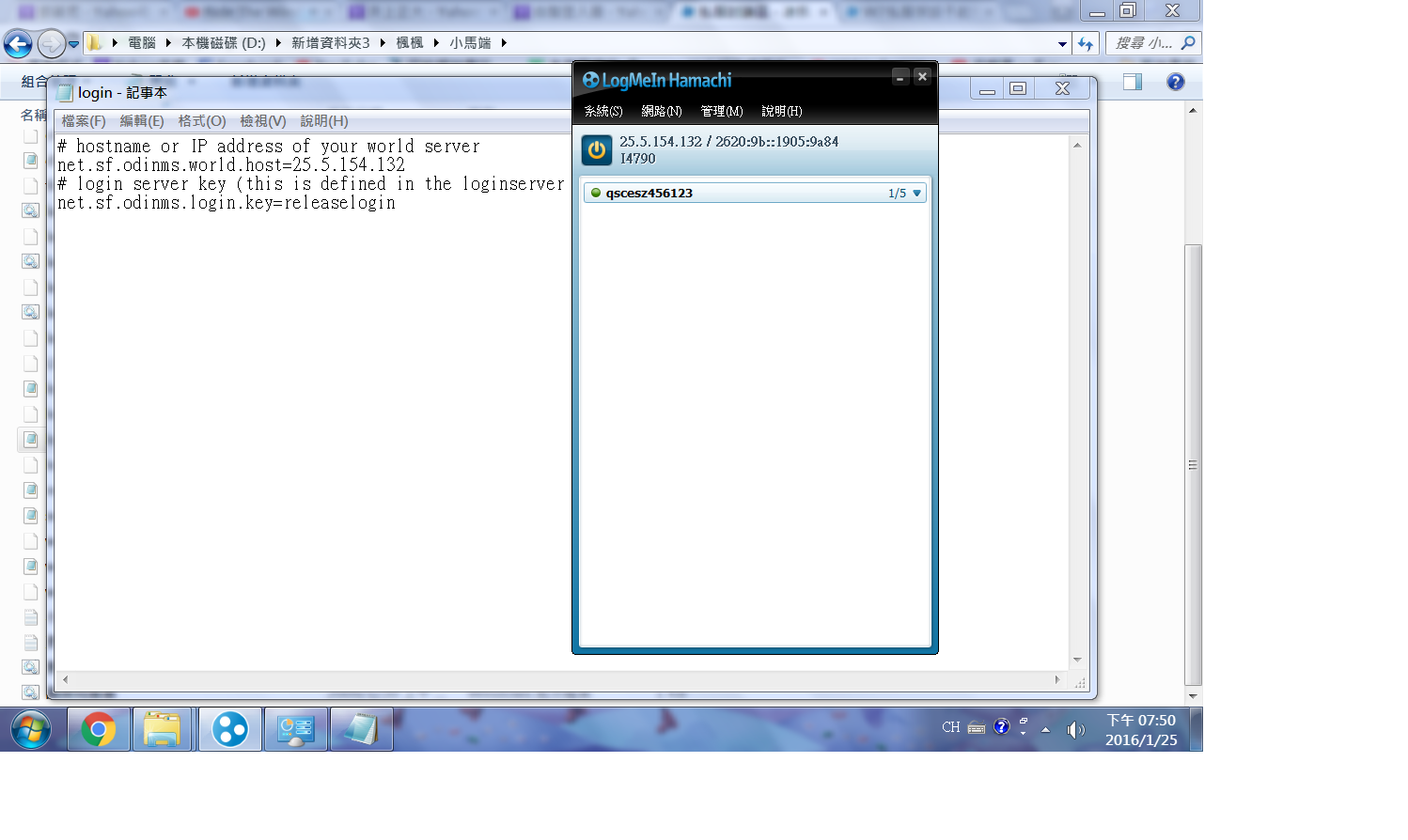Click Notepad's horizontal scrollbar right arrow
Viewport: 1408px width, 840px height.
pyautogui.click(x=1057, y=679)
